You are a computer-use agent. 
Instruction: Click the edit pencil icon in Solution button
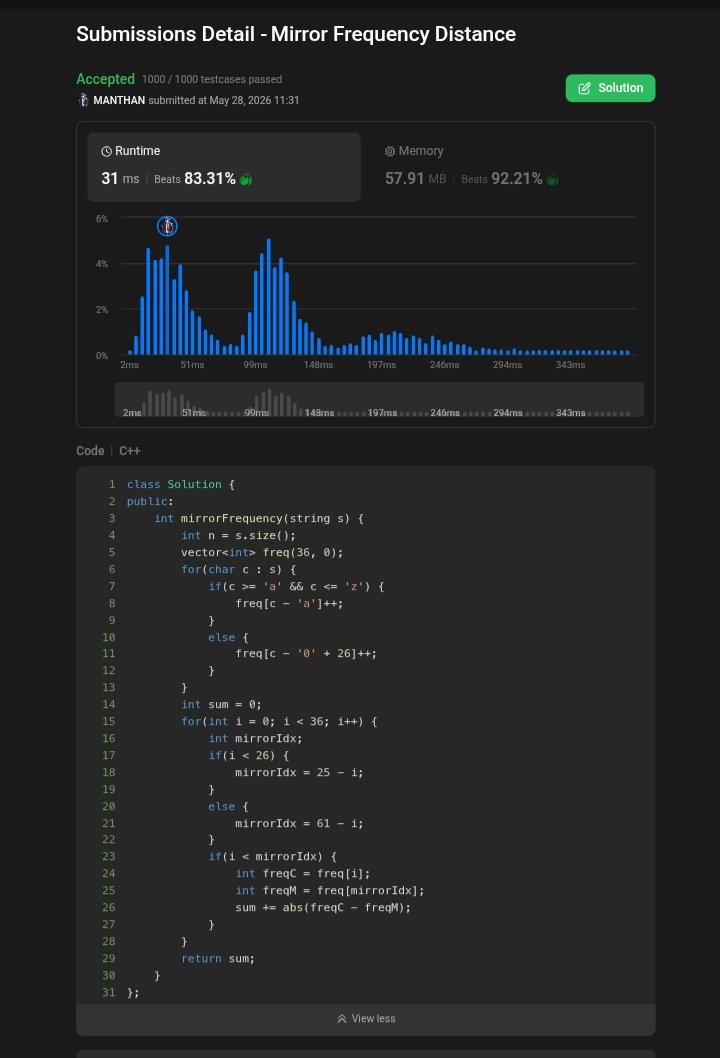click(584, 88)
